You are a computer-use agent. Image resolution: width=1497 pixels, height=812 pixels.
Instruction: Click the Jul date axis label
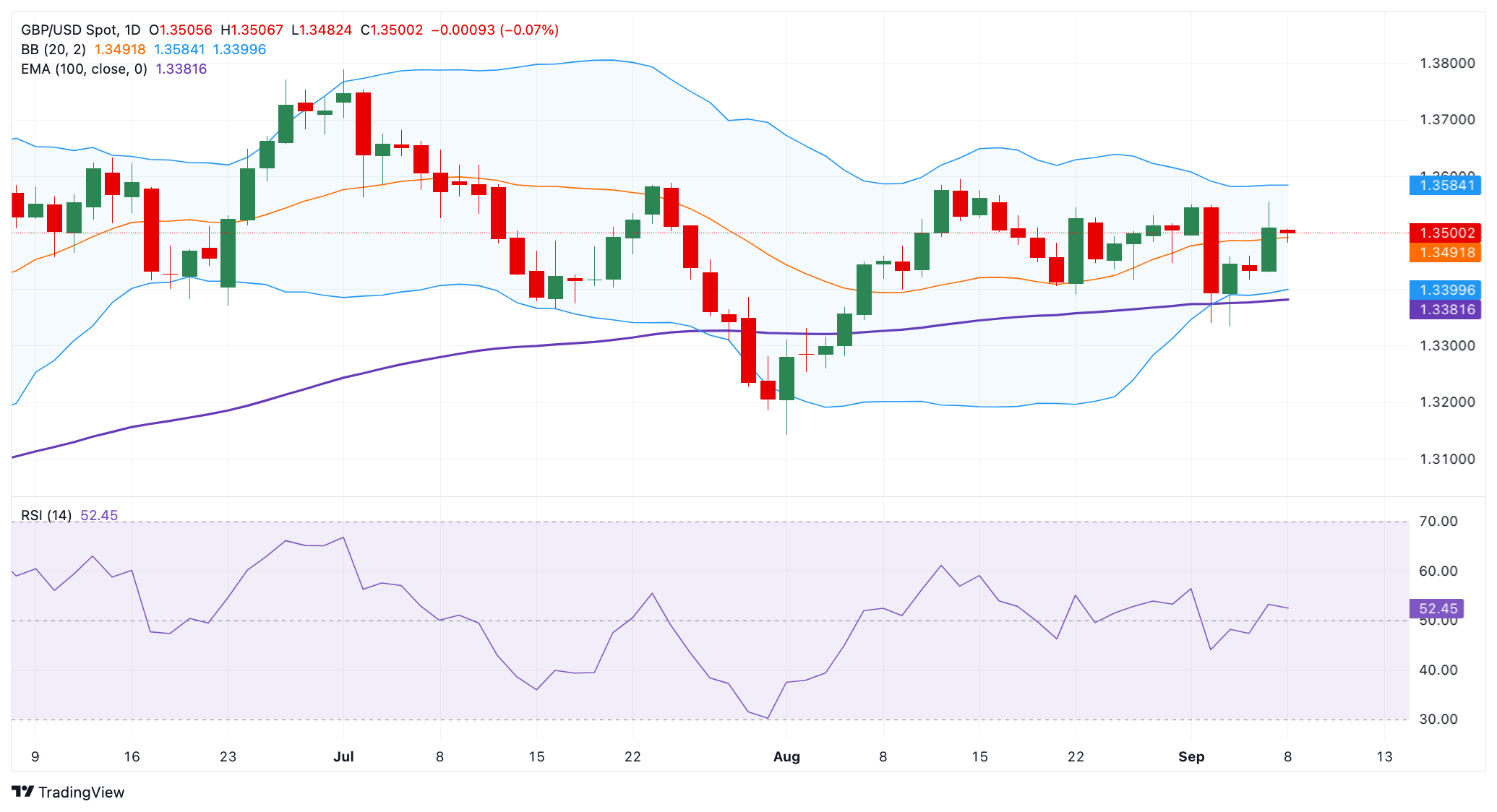pyautogui.click(x=343, y=756)
